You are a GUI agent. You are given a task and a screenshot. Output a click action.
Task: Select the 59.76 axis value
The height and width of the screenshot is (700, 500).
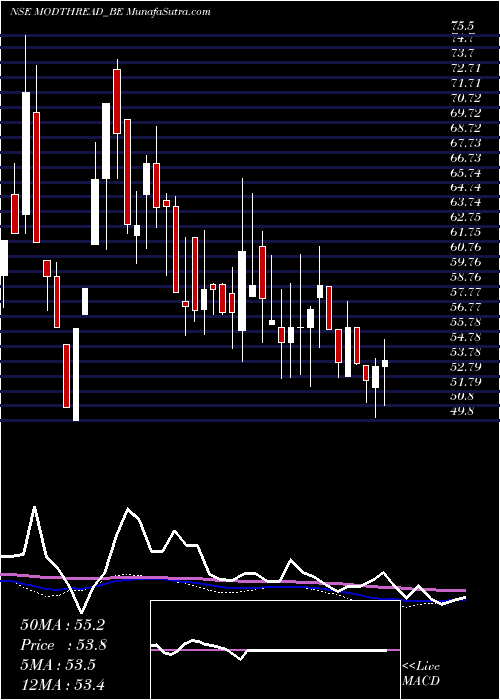click(x=465, y=262)
